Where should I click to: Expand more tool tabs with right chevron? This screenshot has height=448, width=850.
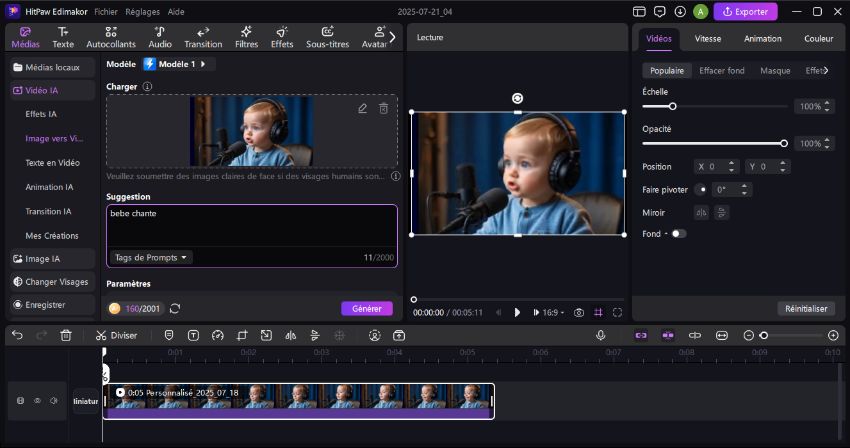click(392, 37)
